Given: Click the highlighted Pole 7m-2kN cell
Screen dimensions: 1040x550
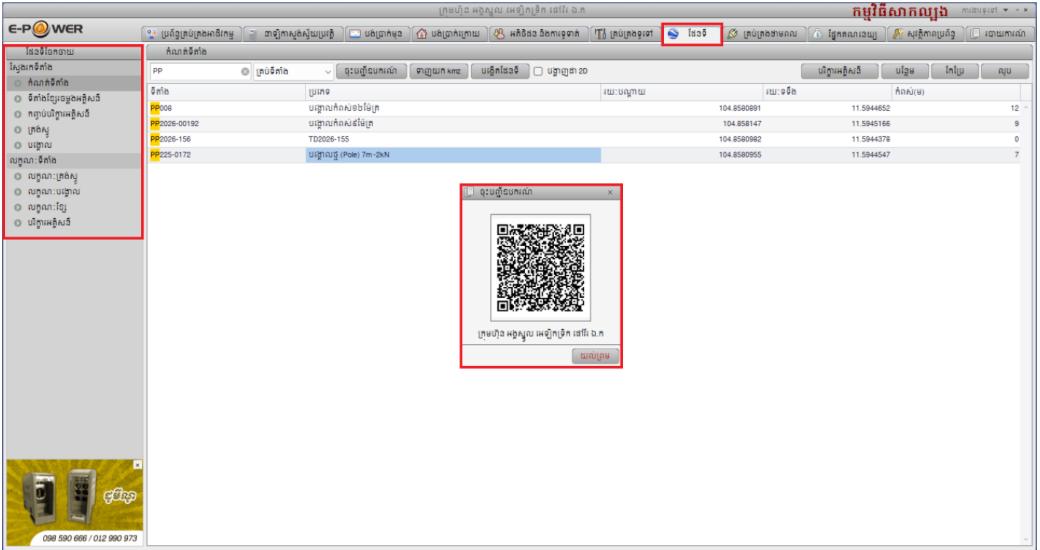Looking at the screenshot, I should [454, 155].
